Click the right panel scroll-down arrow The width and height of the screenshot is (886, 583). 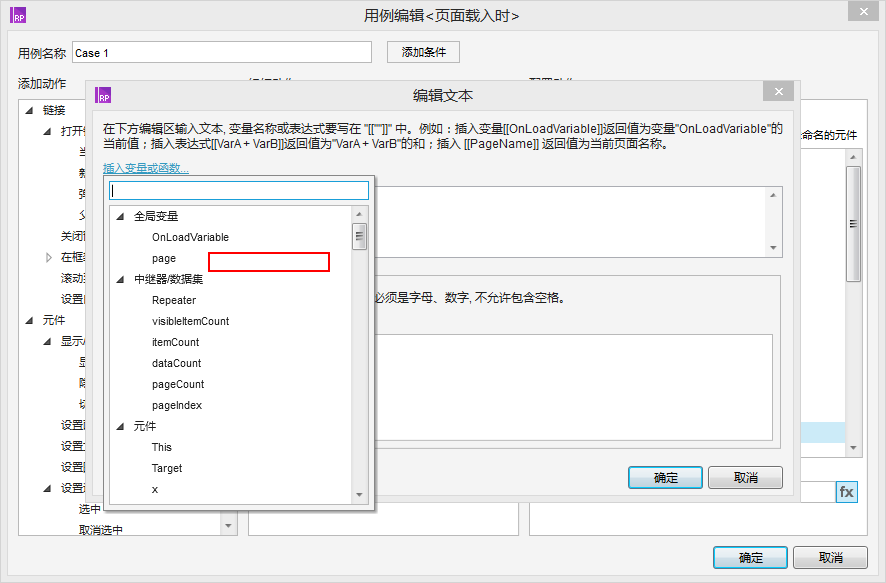pyautogui.click(x=853, y=448)
